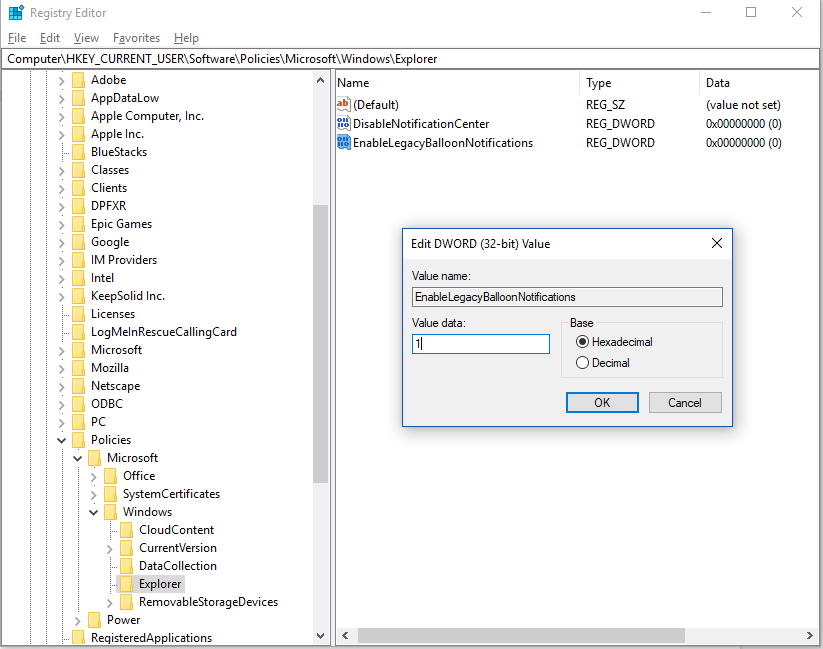Expand the Apple Computer, Inc. key
Screen dimensions: 823x649
(x=61, y=117)
